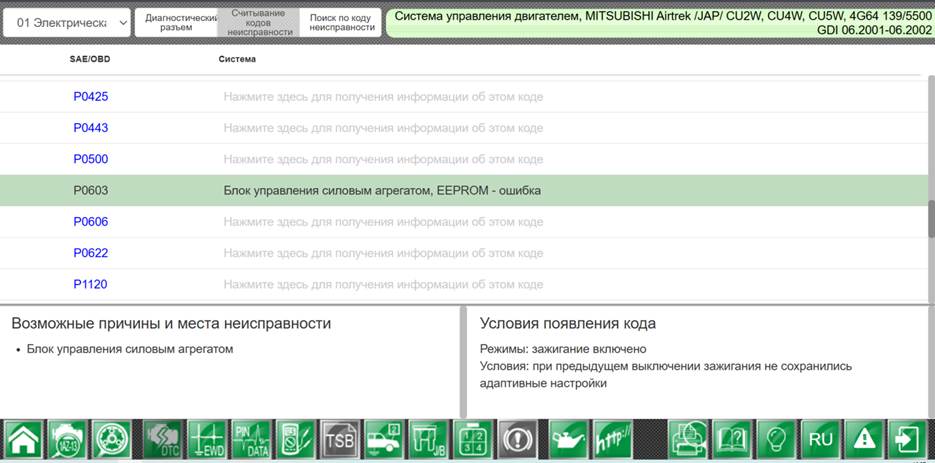
Task: Open the help book icon
Action: coord(732,440)
